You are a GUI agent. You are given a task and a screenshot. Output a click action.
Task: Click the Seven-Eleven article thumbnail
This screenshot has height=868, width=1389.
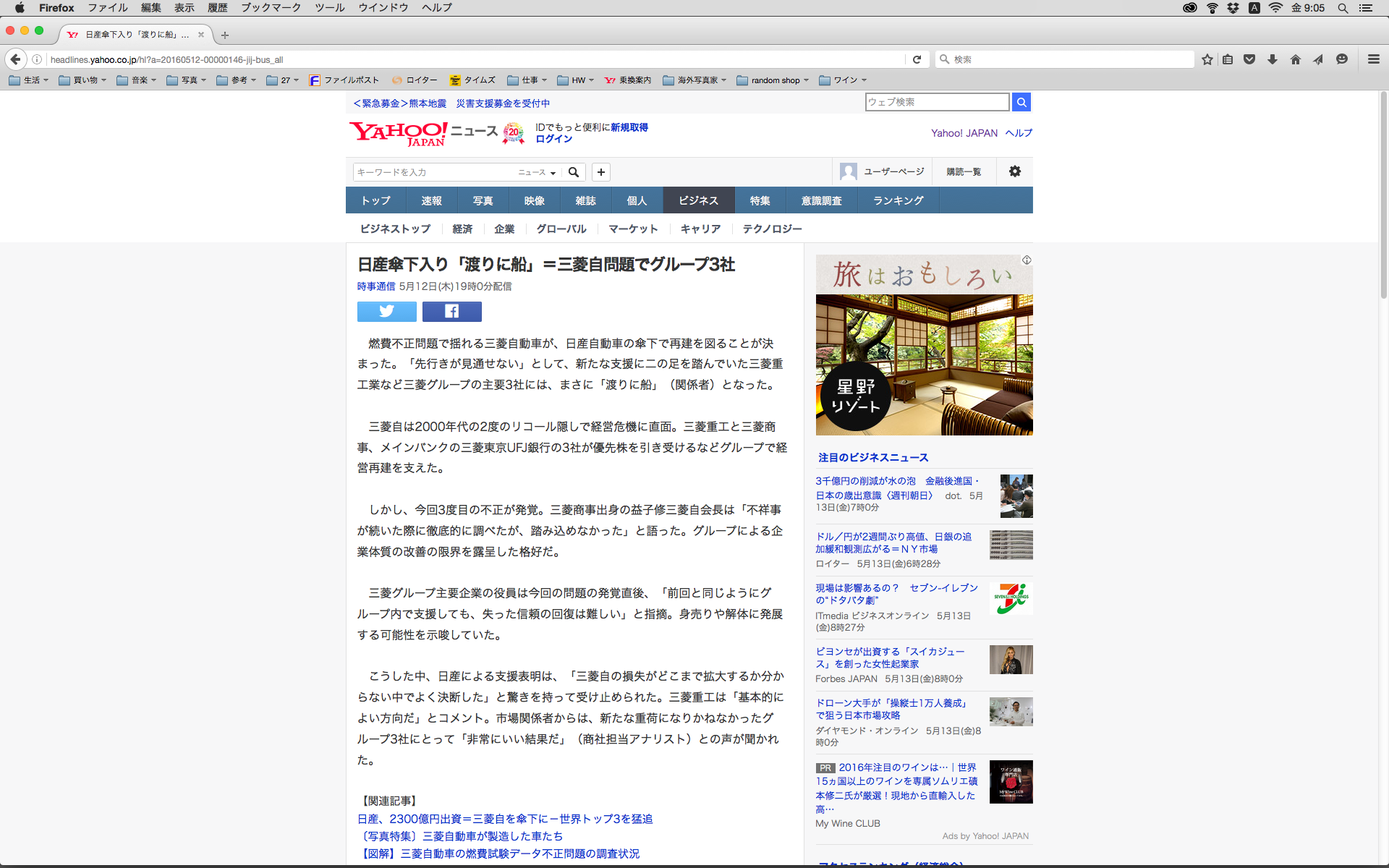click(x=1011, y=599)
